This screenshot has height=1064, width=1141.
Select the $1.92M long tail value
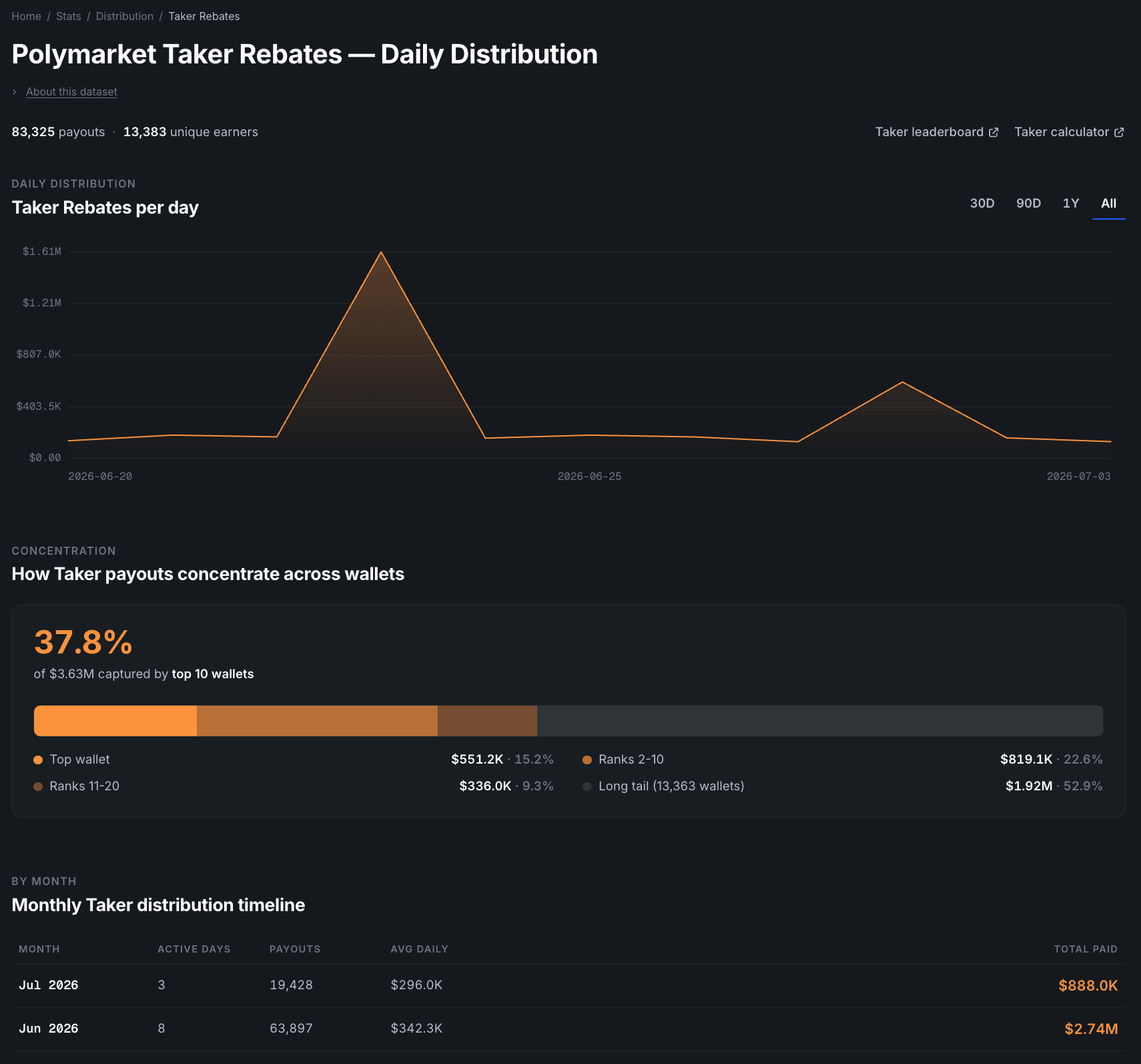click(x=1029, y=786)
